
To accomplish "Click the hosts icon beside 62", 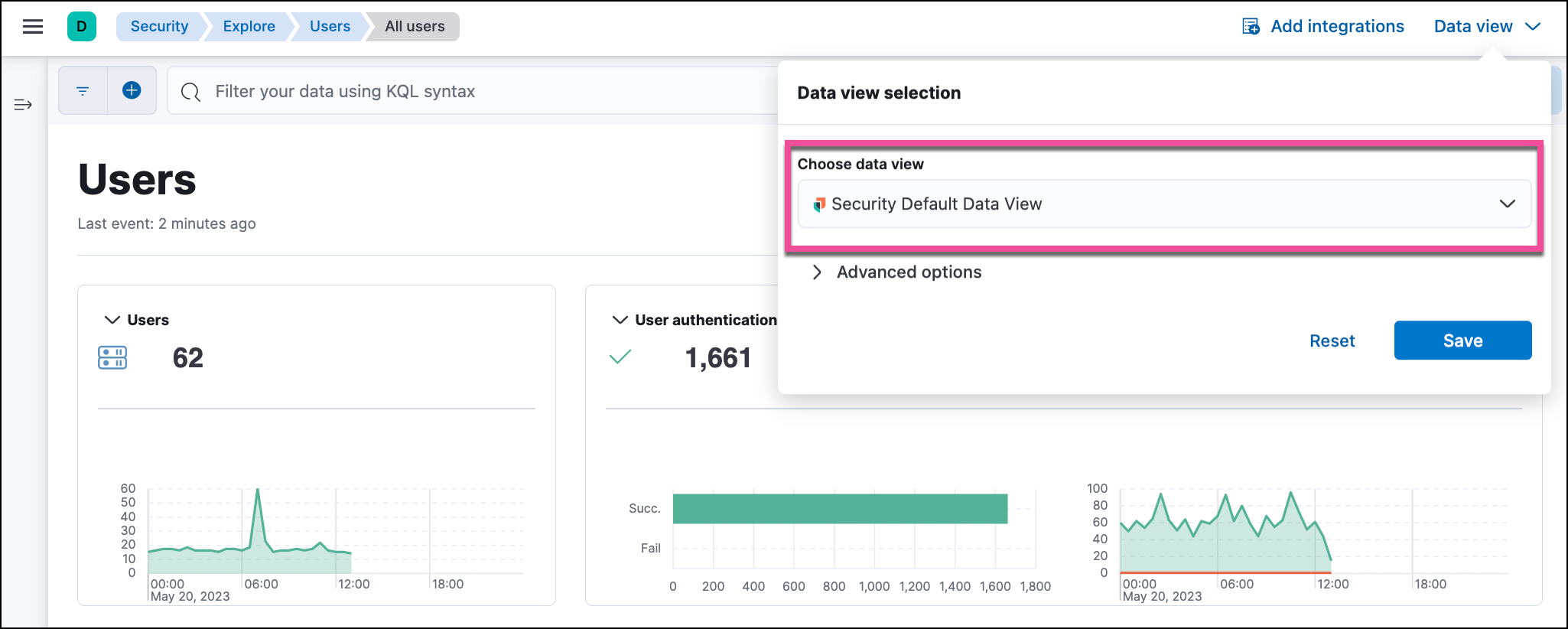I will 112,357.
